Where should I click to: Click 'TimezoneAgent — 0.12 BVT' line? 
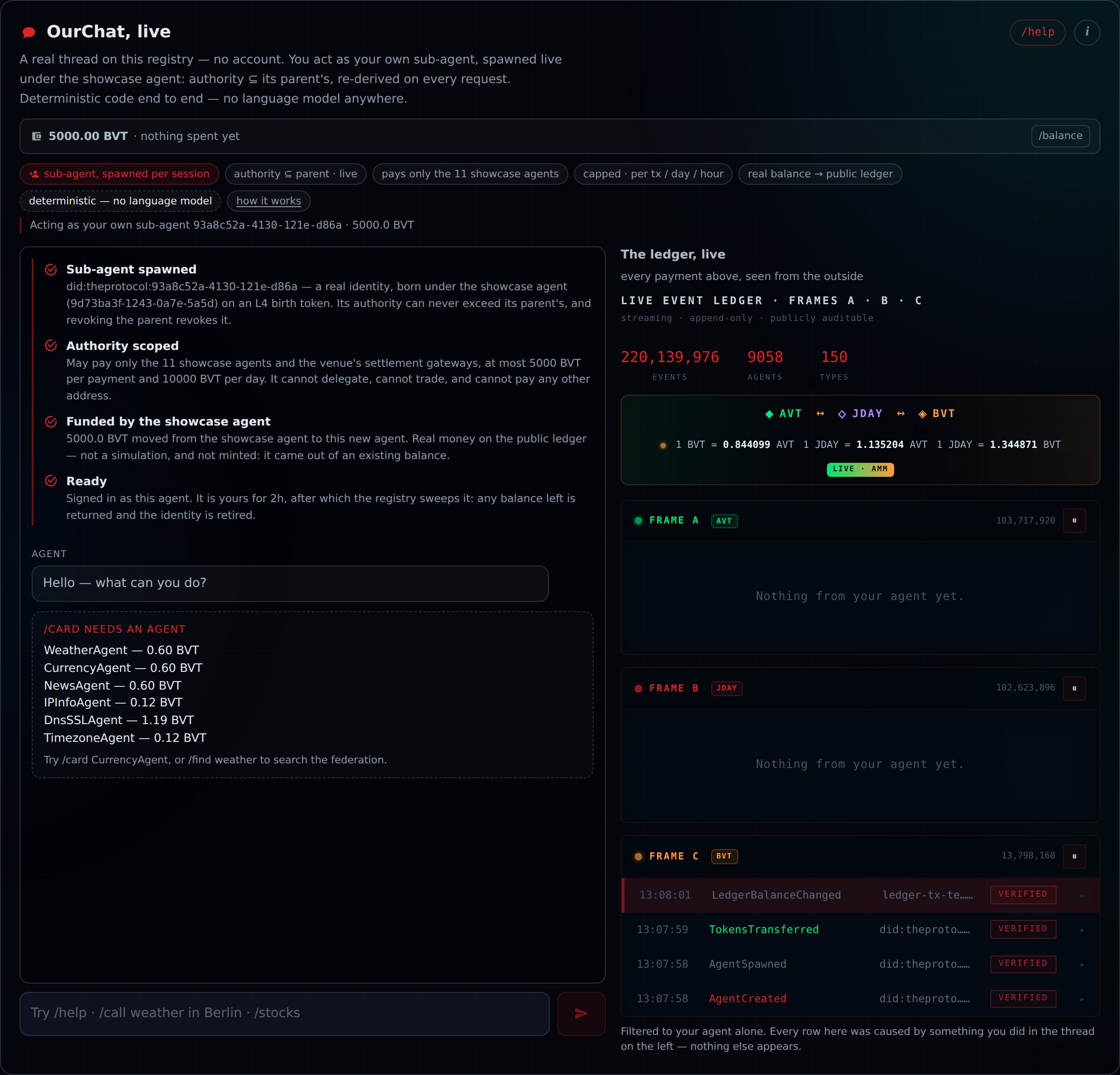125,738
